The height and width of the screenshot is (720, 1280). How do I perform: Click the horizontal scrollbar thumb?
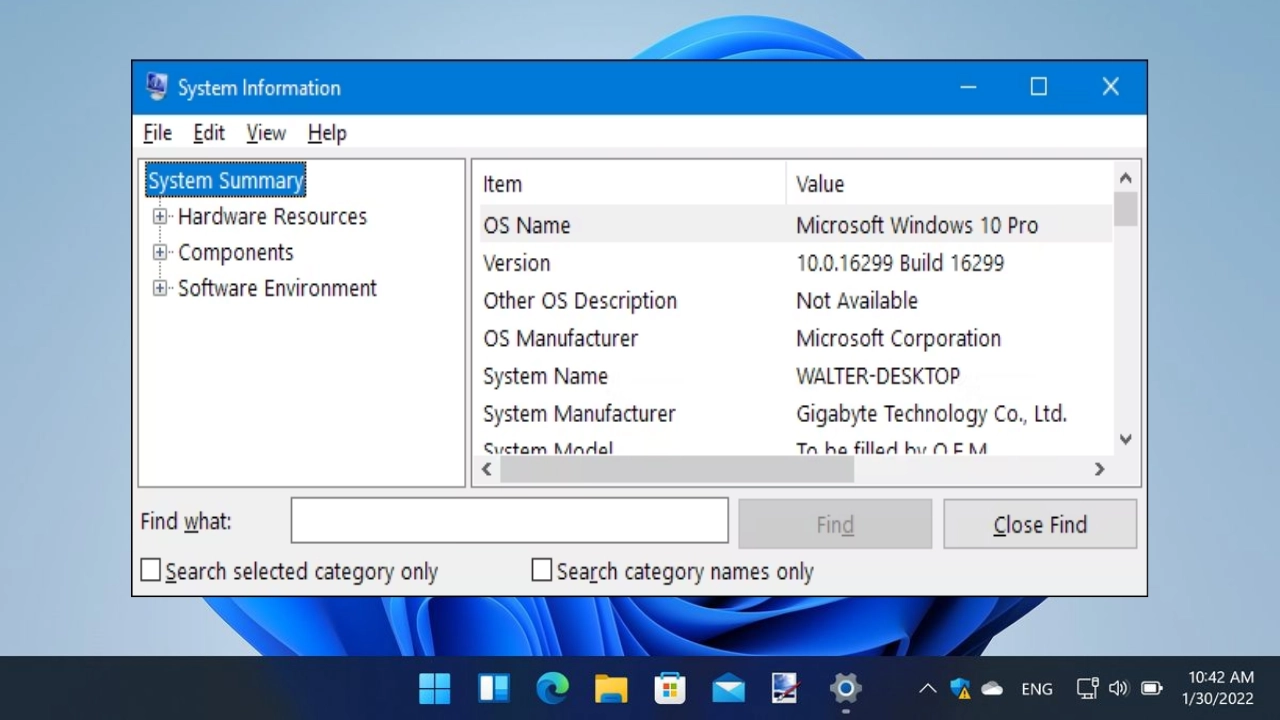point(677,469)
